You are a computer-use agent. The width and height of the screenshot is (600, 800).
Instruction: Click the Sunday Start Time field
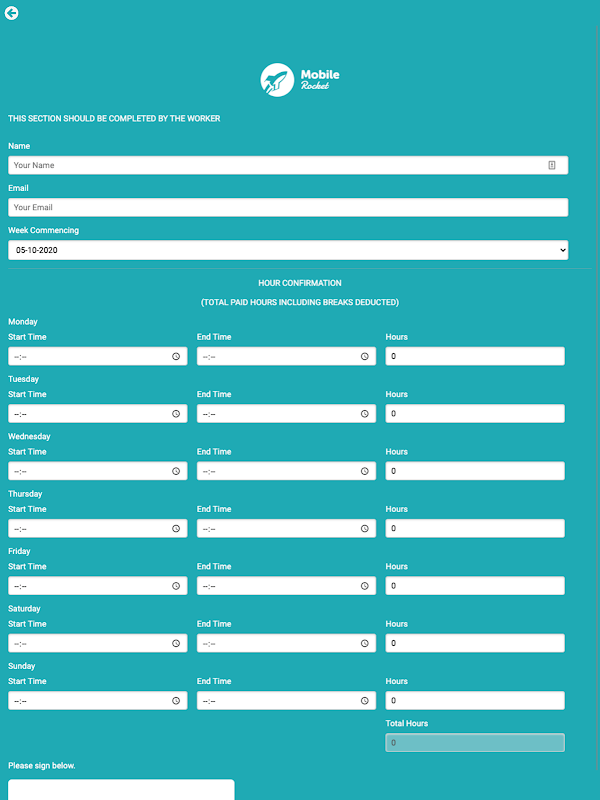(x=97, y=701)
